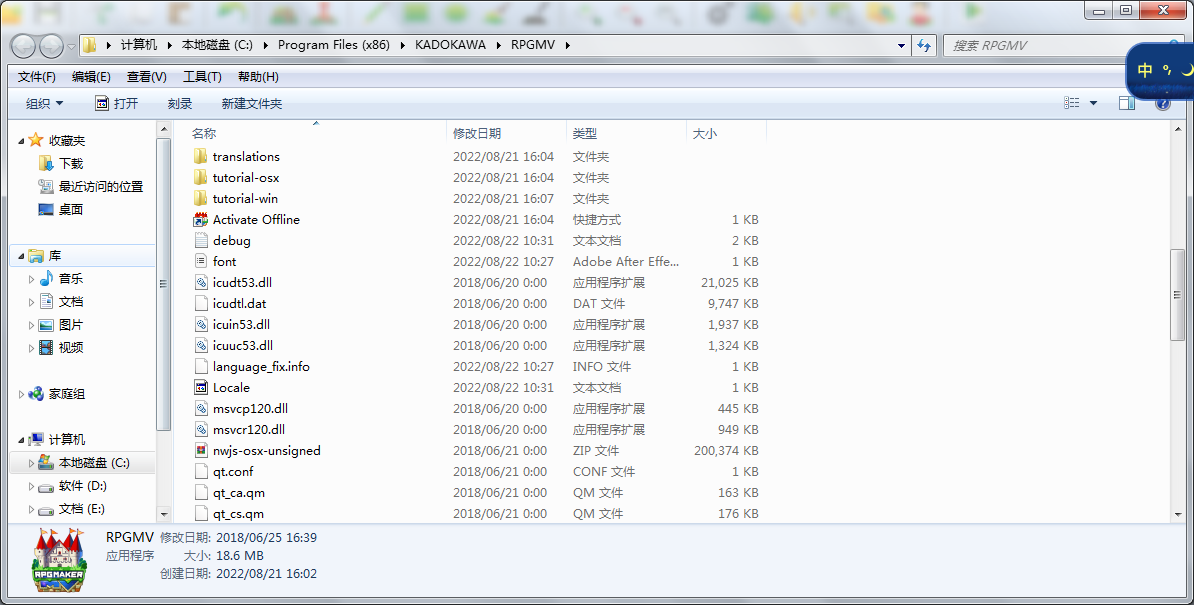Toggle the preview pane icon
The height and width of the screenshot is (605, 1194).
tap(1127, 103)
